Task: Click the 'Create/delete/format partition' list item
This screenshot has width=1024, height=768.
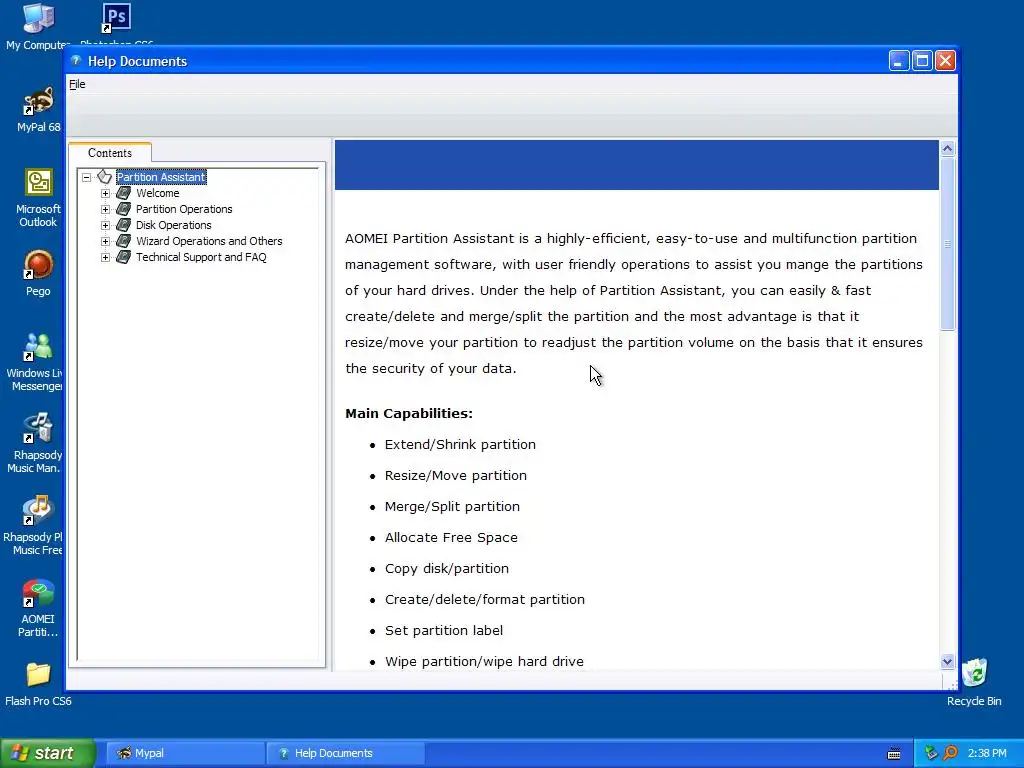Action: (x=485, y=600)
